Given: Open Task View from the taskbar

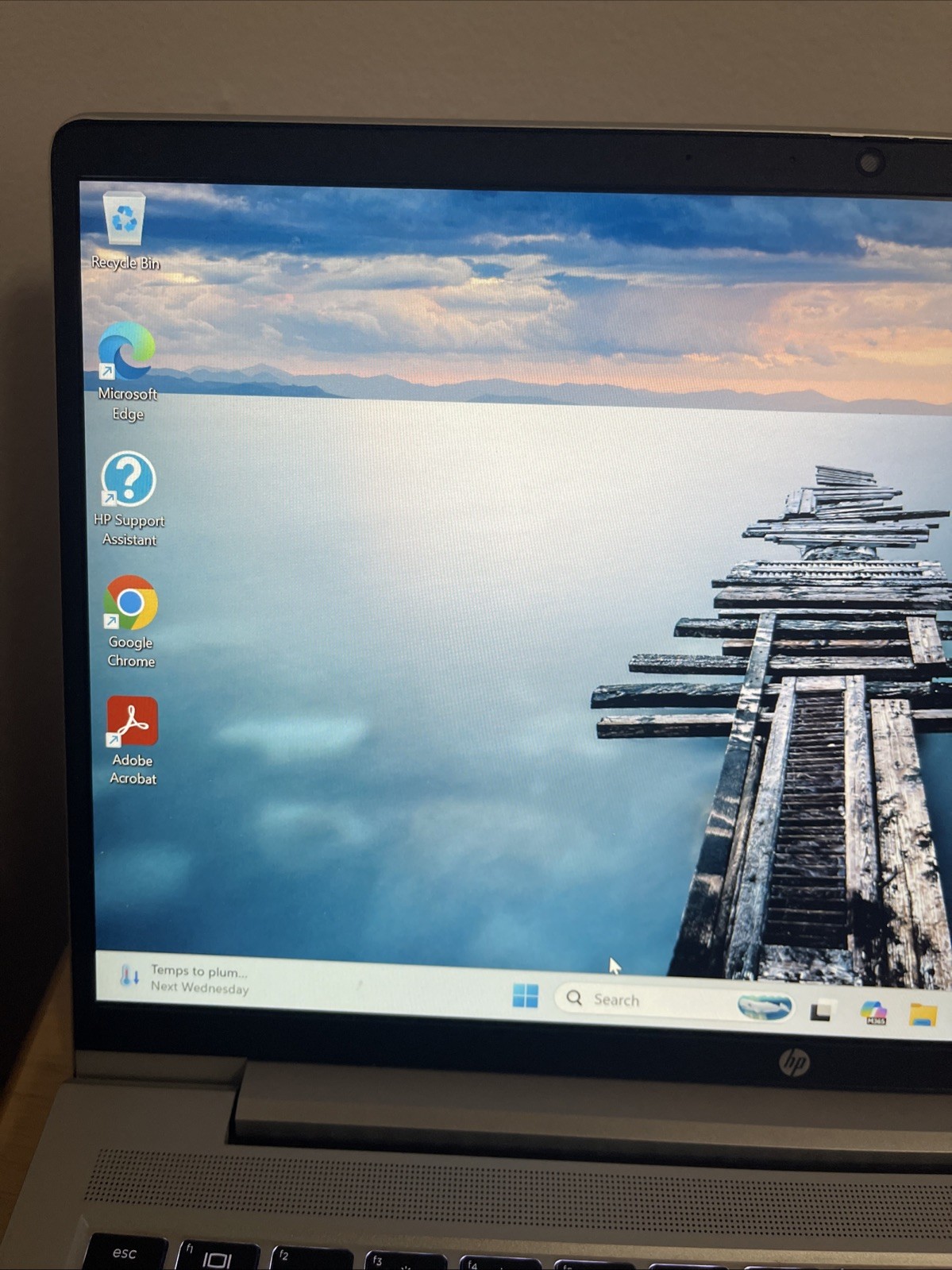Looking at the screenshot, I should click(x=822, y=1010).
